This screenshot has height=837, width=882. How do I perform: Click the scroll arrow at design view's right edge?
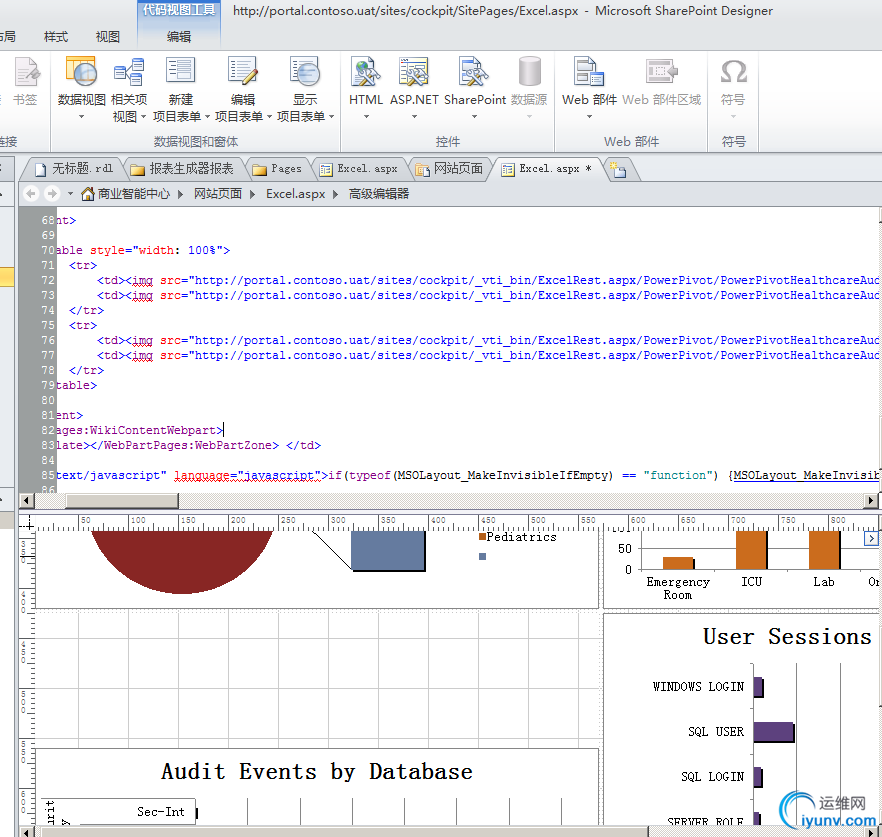871,538
